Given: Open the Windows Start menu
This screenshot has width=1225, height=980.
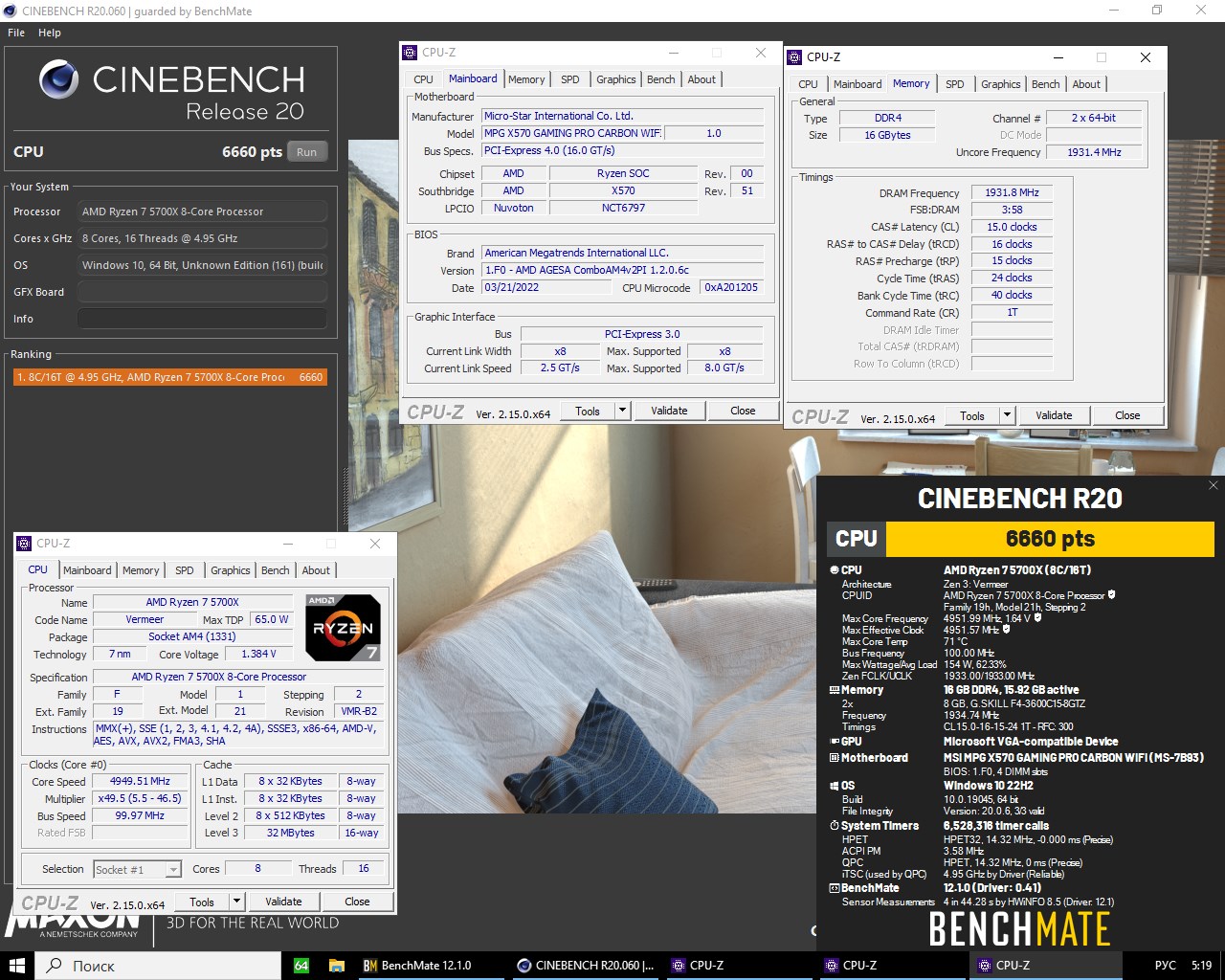Looking at the screenshot, I should click(x=16, y=965).
